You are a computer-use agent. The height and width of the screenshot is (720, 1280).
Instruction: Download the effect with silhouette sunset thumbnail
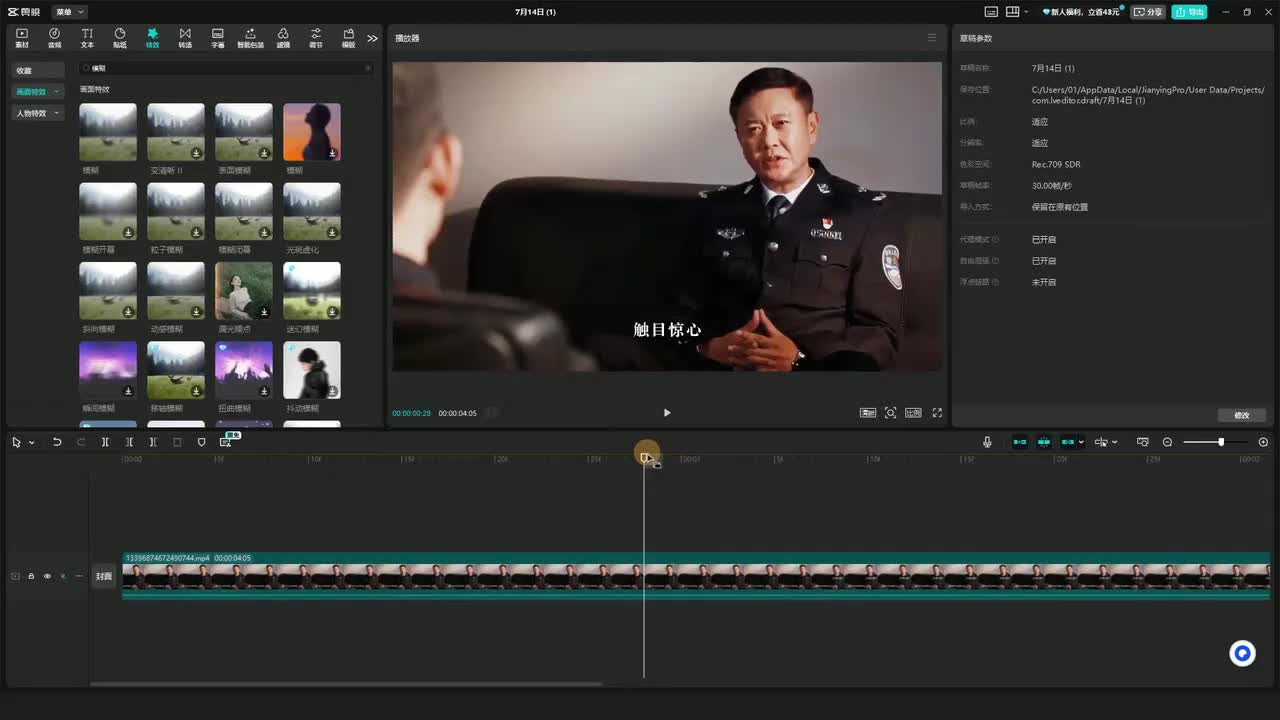pyautogui.click(x=332, y=153)
